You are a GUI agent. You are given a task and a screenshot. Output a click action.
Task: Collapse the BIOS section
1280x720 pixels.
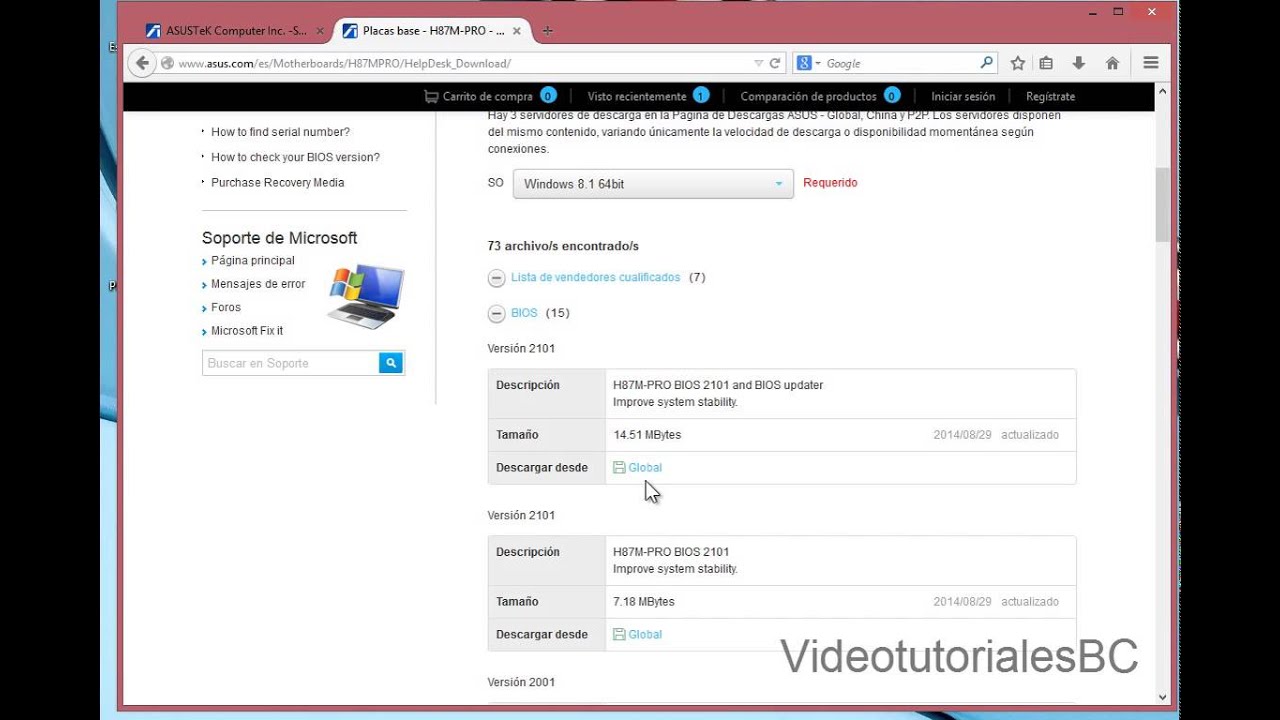click(x=496, y=314)
